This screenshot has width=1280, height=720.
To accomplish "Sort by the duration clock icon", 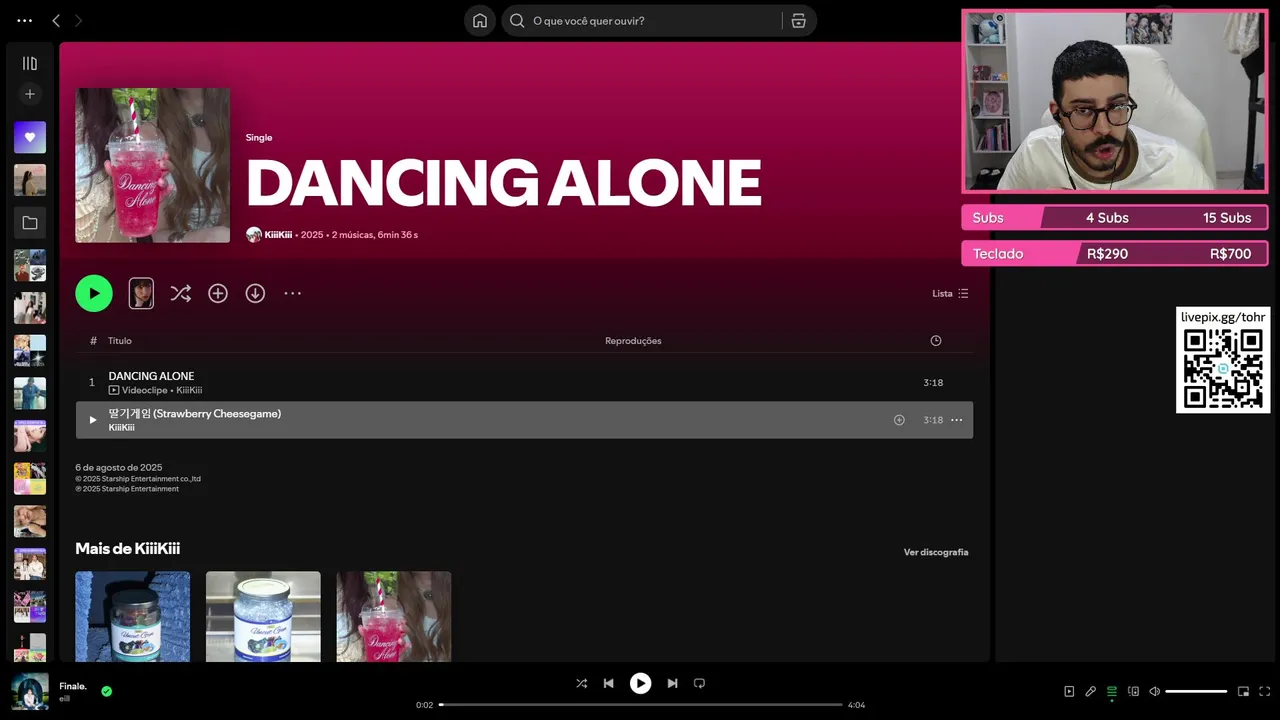I will coord(936,341).
